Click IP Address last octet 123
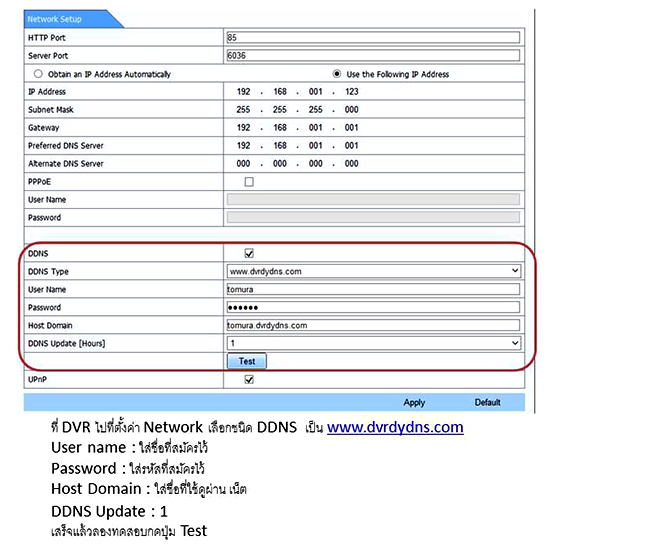The image size is (655, 544). (x=352, y=92)
